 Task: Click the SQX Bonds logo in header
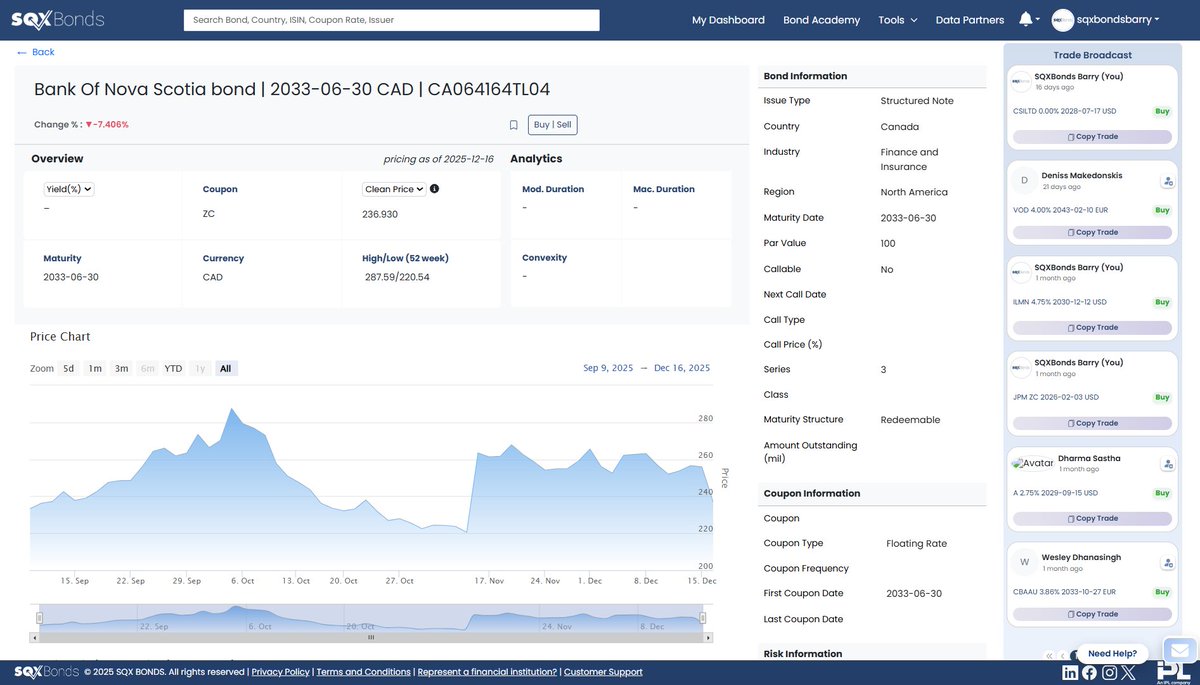[58, 20]
